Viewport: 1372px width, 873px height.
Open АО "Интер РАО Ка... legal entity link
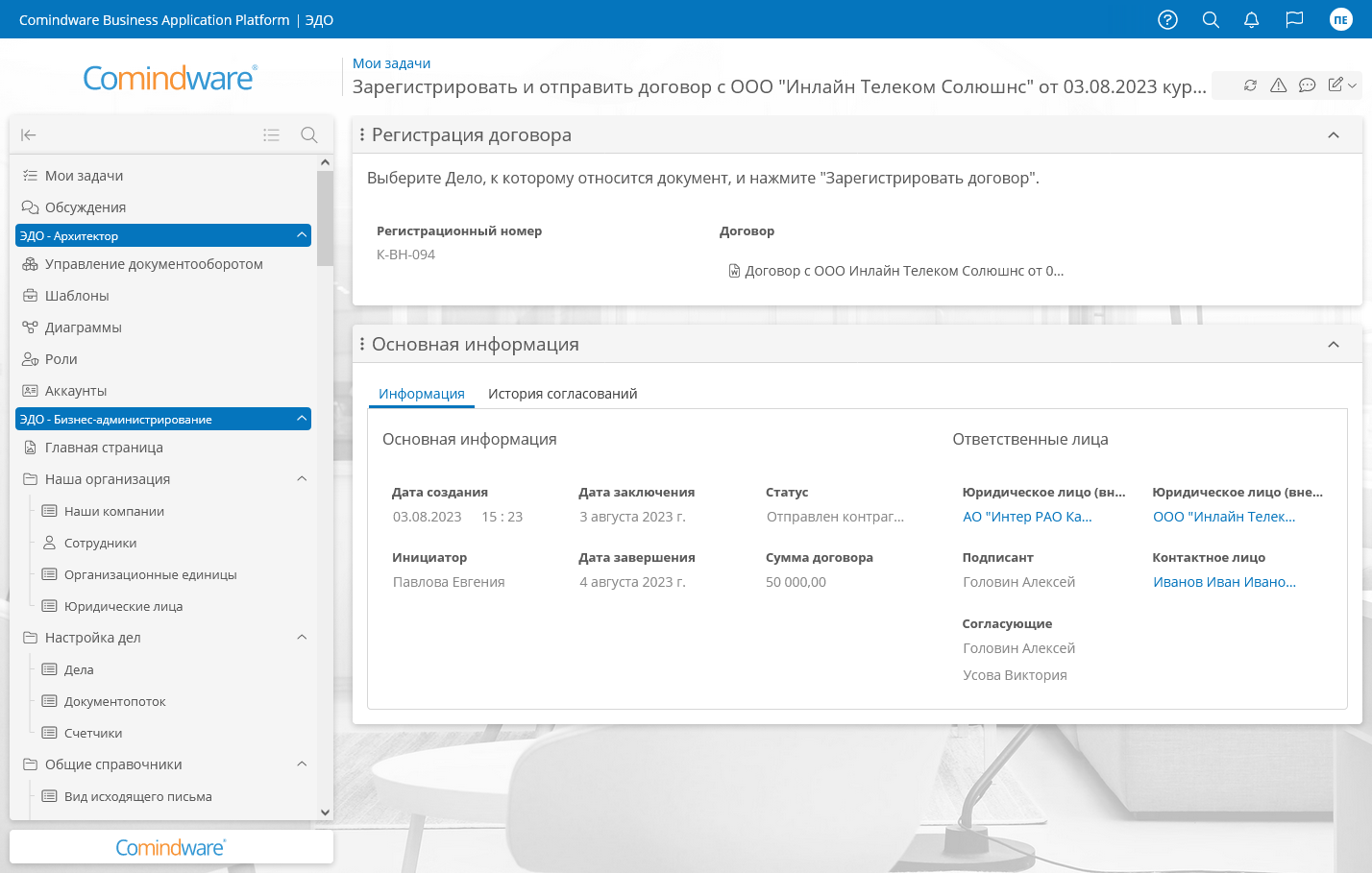tap(1027, 517)
